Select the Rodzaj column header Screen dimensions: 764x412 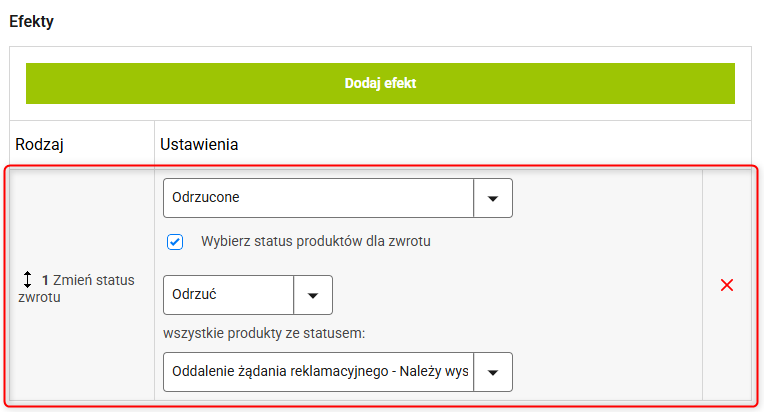click(x=39, y=145)
